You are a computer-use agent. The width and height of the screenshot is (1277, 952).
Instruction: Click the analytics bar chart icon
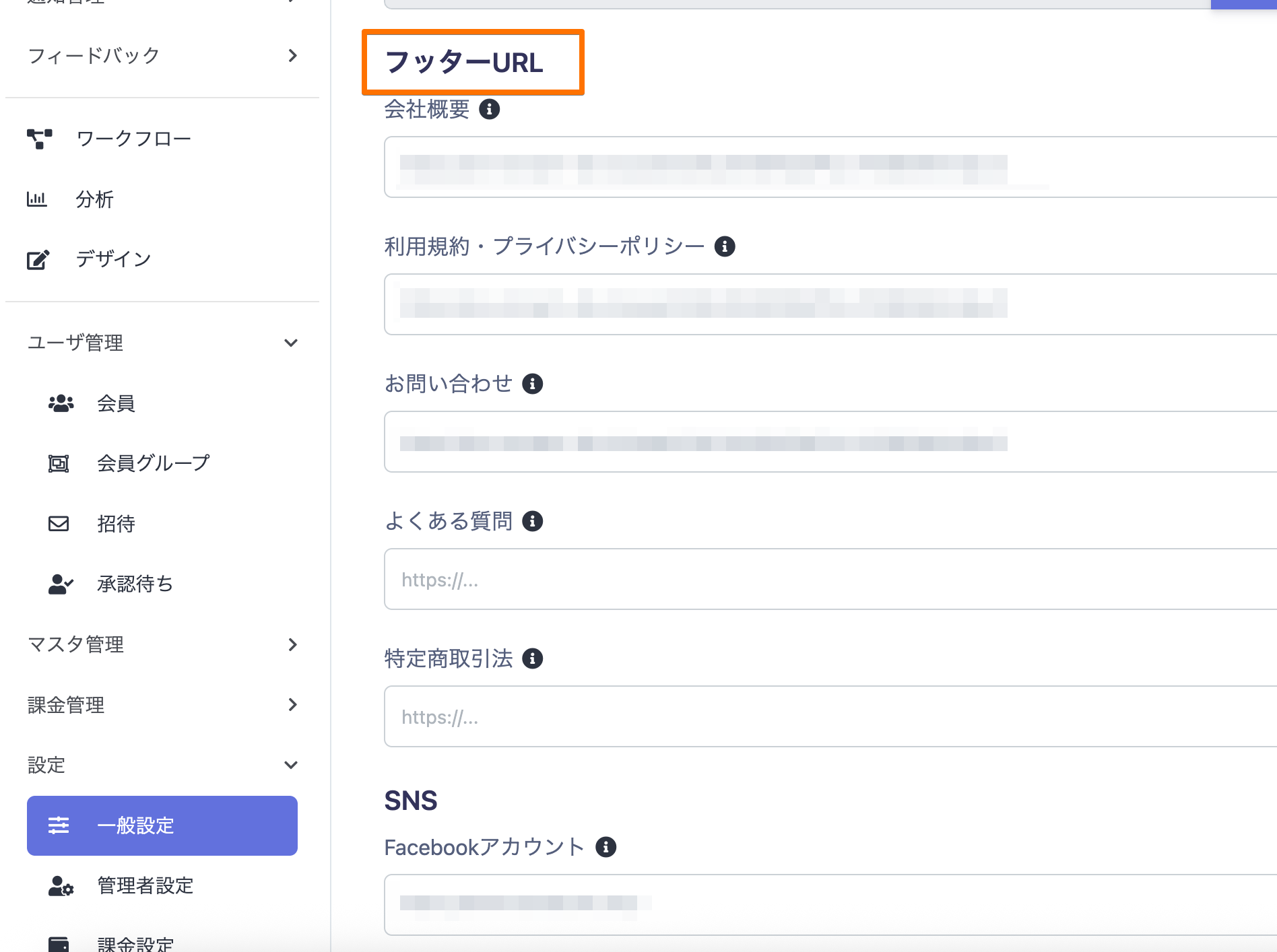(37, 199)
